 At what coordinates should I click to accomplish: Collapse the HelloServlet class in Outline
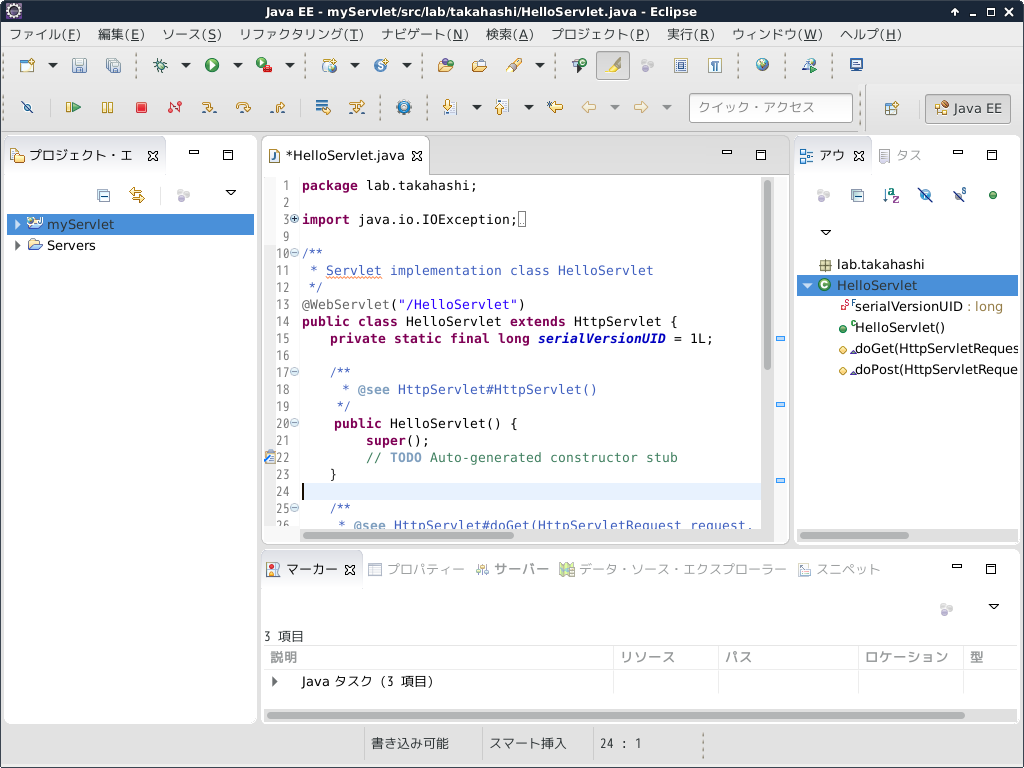click(807, 285)
